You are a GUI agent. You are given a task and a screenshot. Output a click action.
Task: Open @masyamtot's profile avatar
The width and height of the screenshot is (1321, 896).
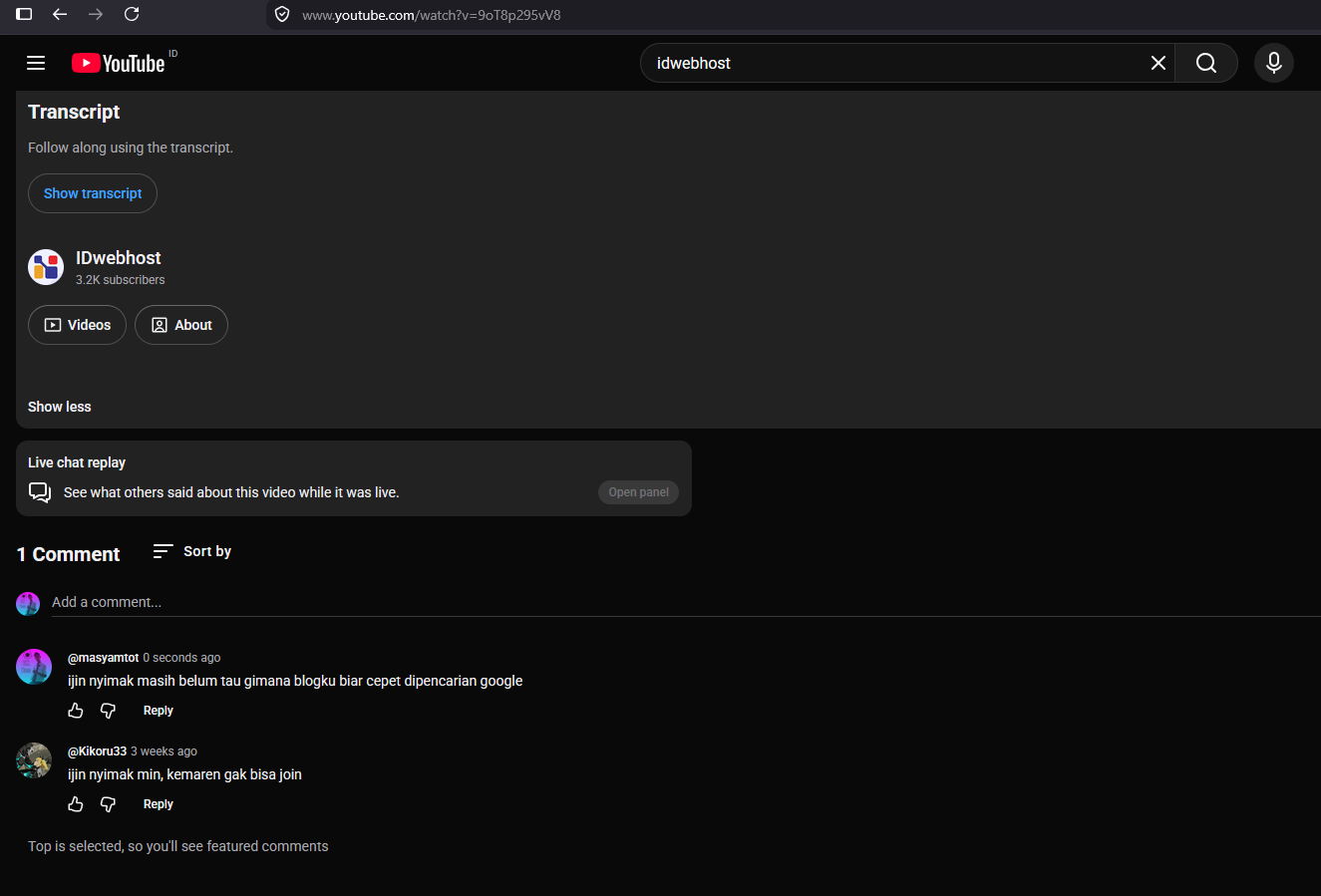[x=34, y=667]
